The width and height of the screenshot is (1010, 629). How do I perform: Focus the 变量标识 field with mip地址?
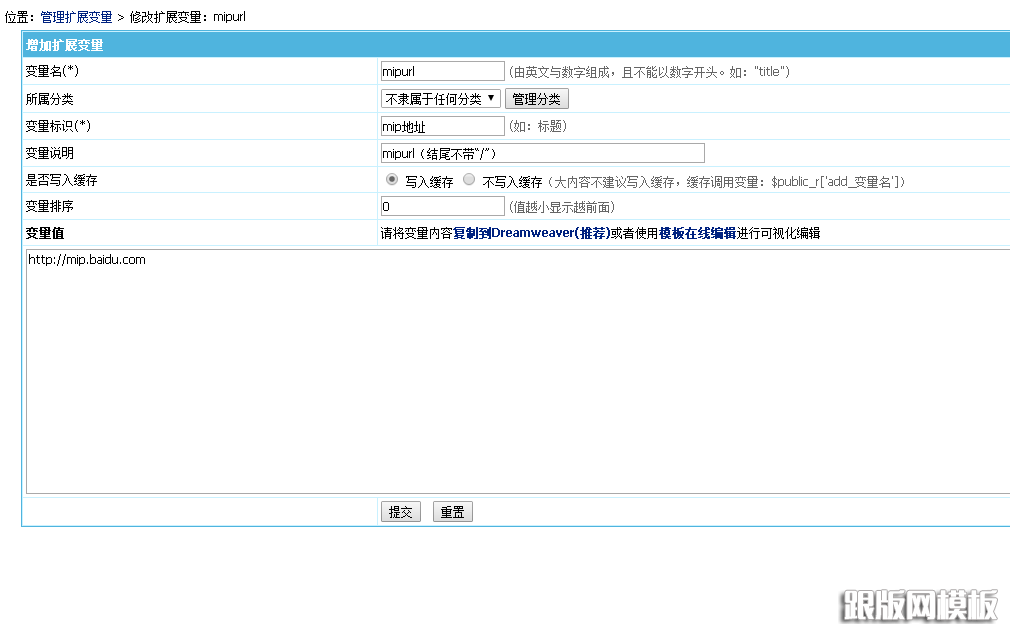443,126
